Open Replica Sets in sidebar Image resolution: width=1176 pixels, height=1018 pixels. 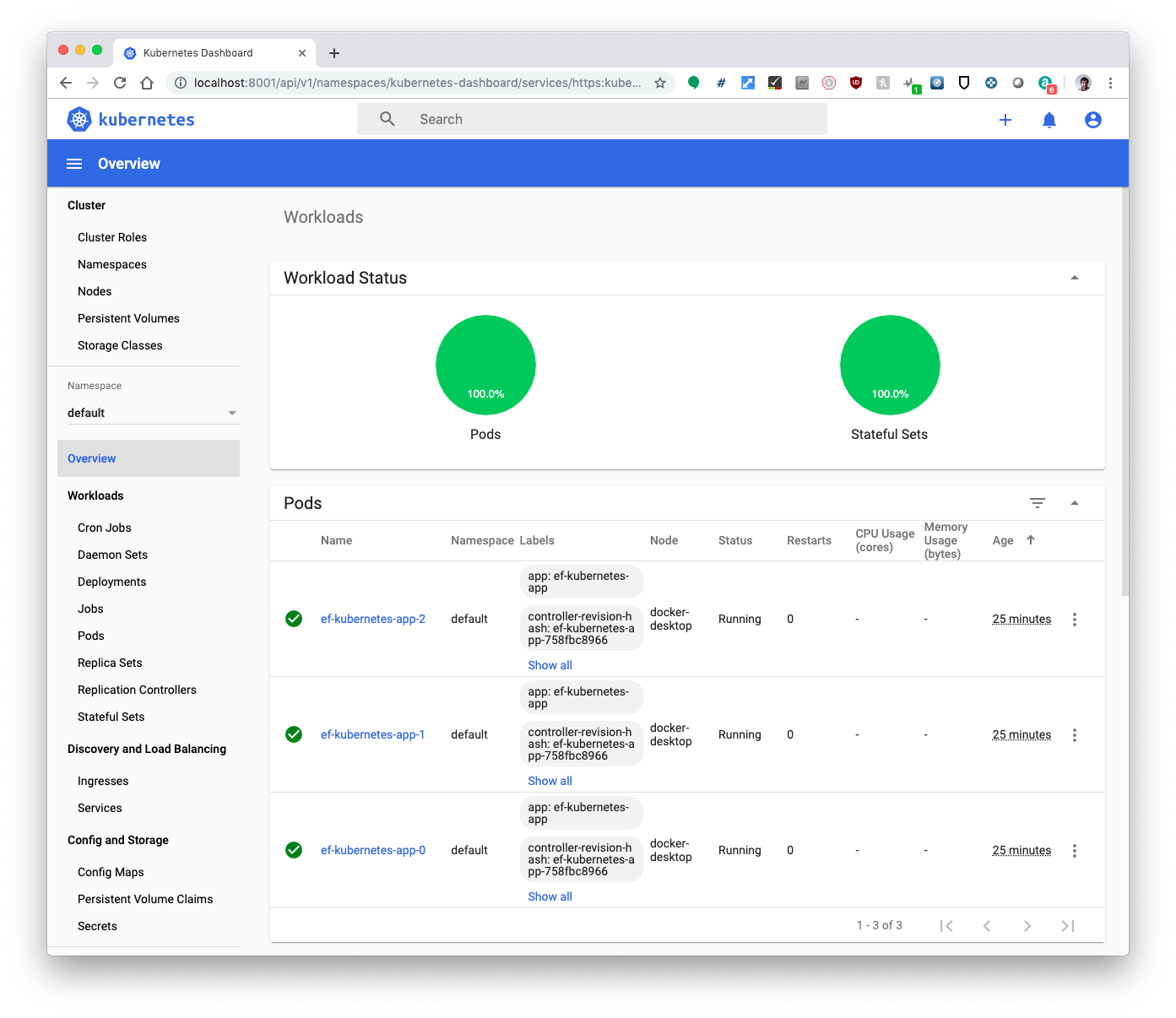point(110,663)
